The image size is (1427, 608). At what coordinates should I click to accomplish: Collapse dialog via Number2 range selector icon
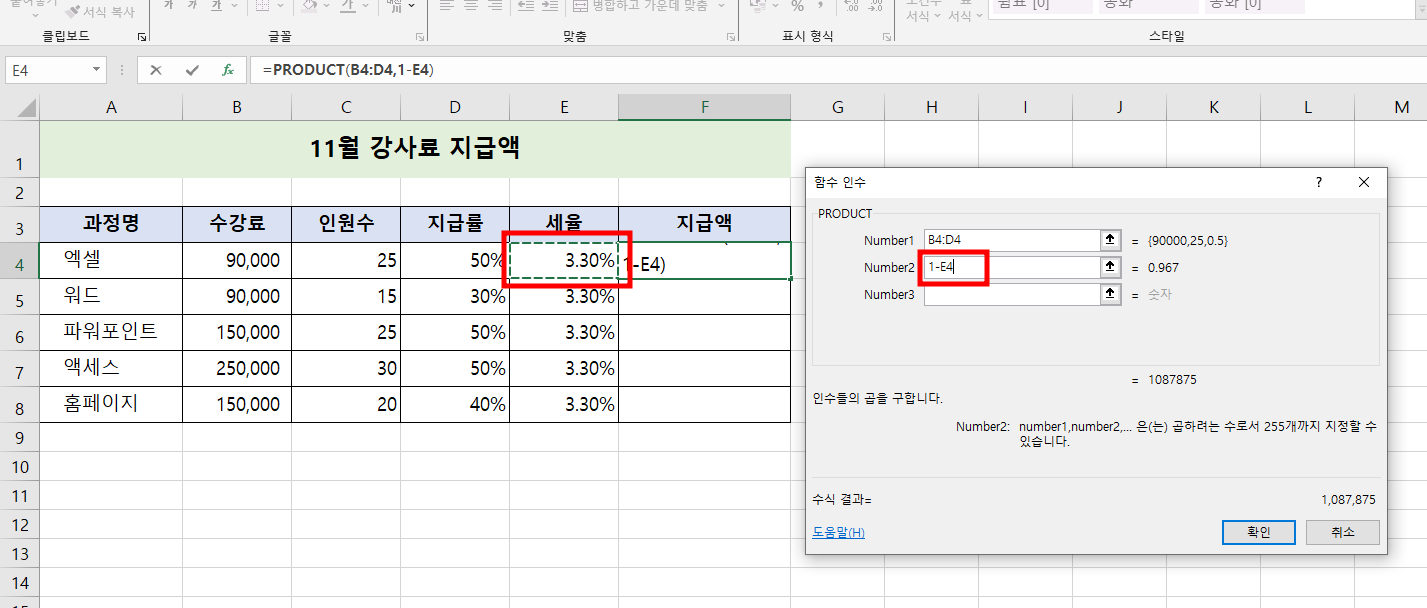pyautogui.click(x=1110, y=267)
